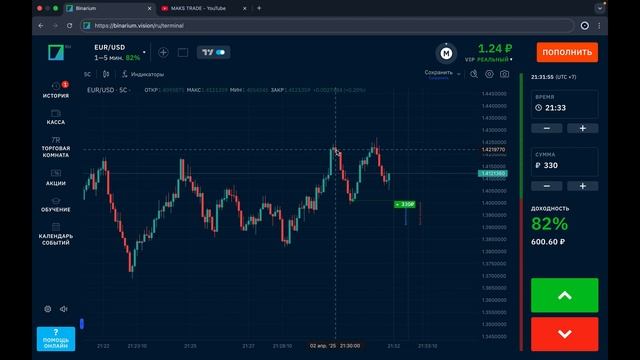The image size is (640, 360).
Task: Open the Акции promotions section
Action: coord(56,178)
